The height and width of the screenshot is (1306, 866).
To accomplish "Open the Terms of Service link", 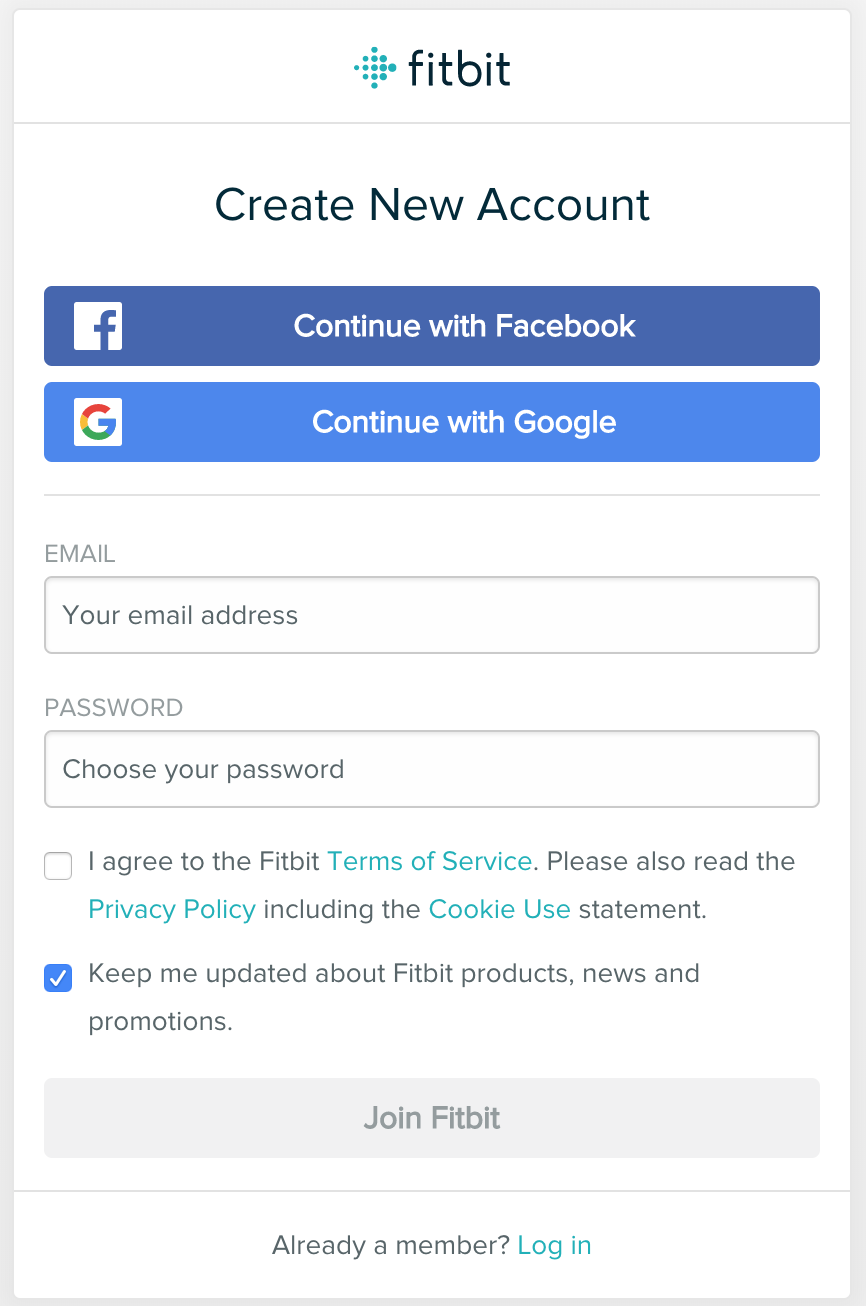I will point(429,861).
